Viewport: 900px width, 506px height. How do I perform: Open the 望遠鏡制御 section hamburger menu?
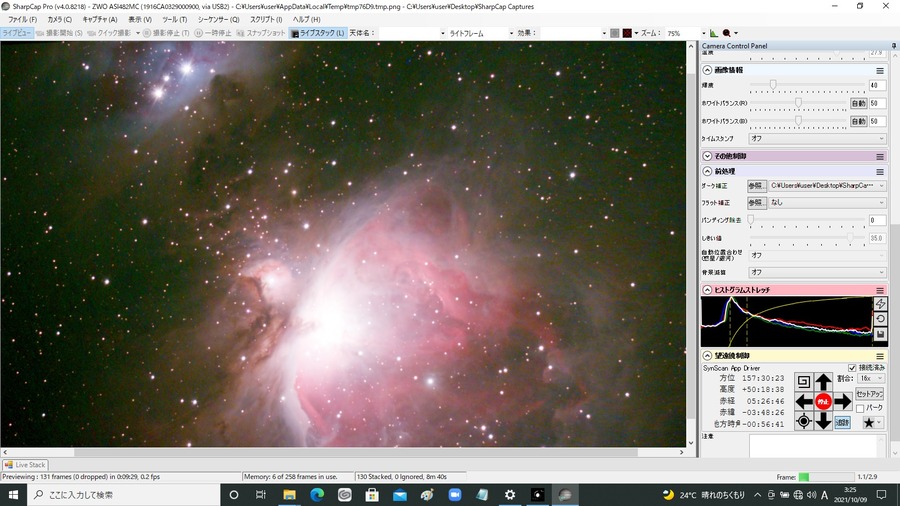(x=880, y=356)
